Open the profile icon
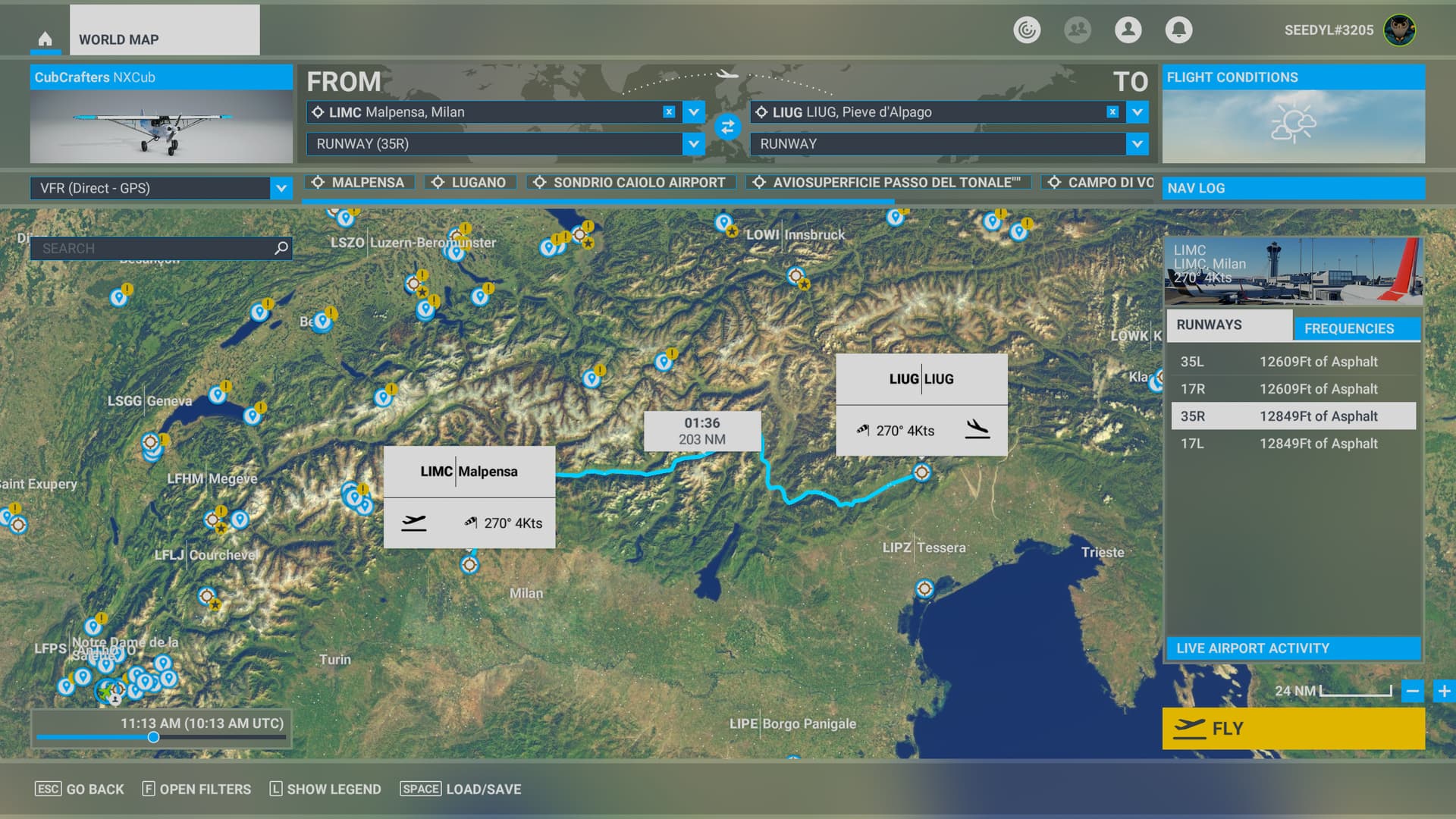Viewport: 1456px width, 819px height. coord(1128,30)
